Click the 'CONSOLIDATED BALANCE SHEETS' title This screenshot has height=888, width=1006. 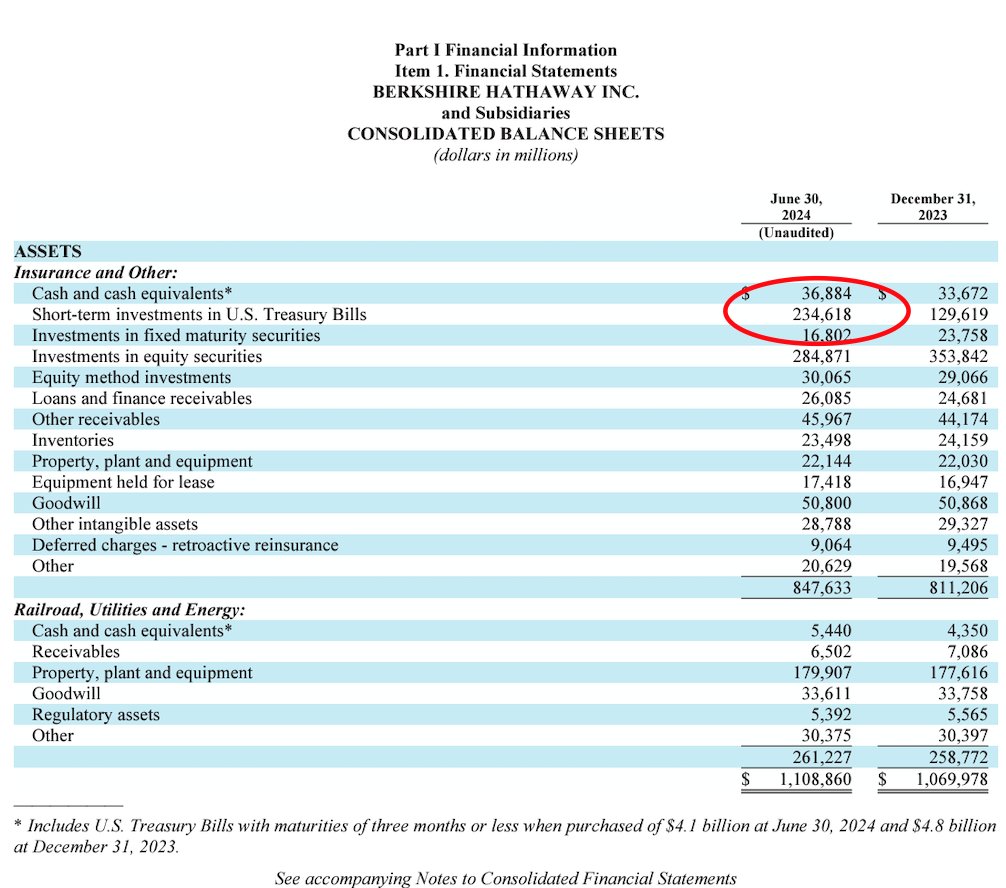(x=506, y=134)
